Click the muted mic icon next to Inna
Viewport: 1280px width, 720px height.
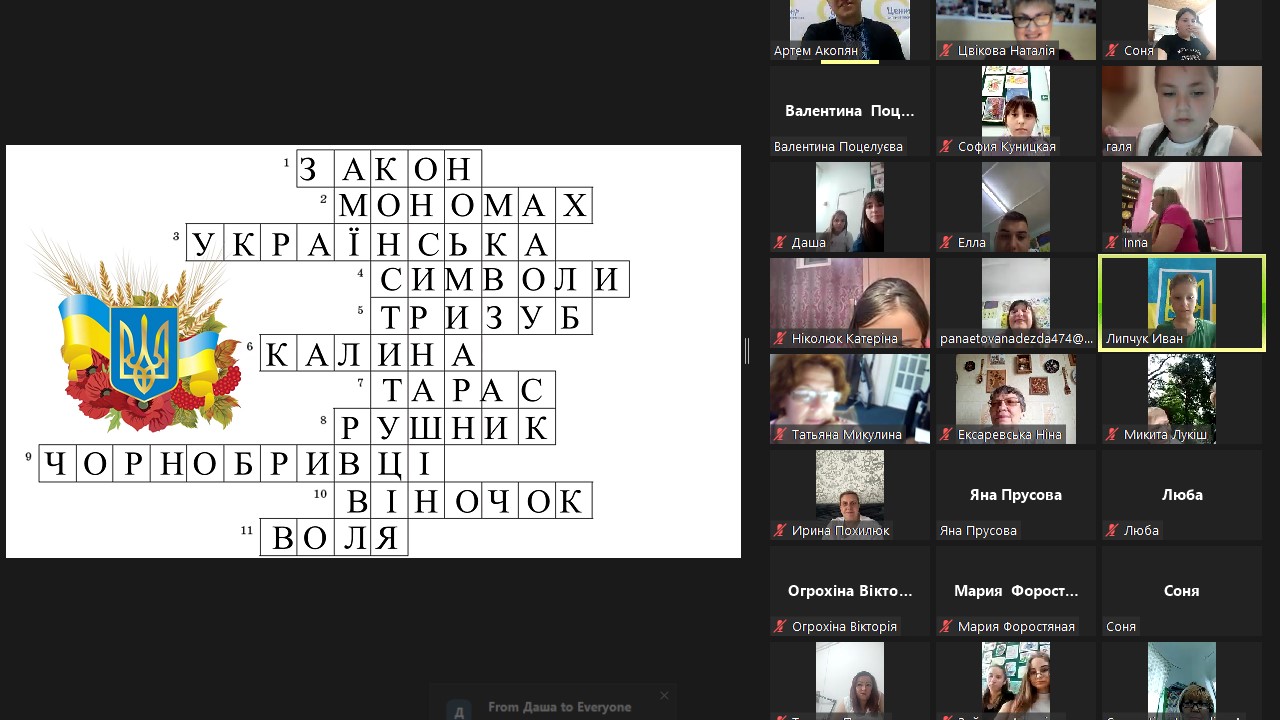(x=1111, y=242)
